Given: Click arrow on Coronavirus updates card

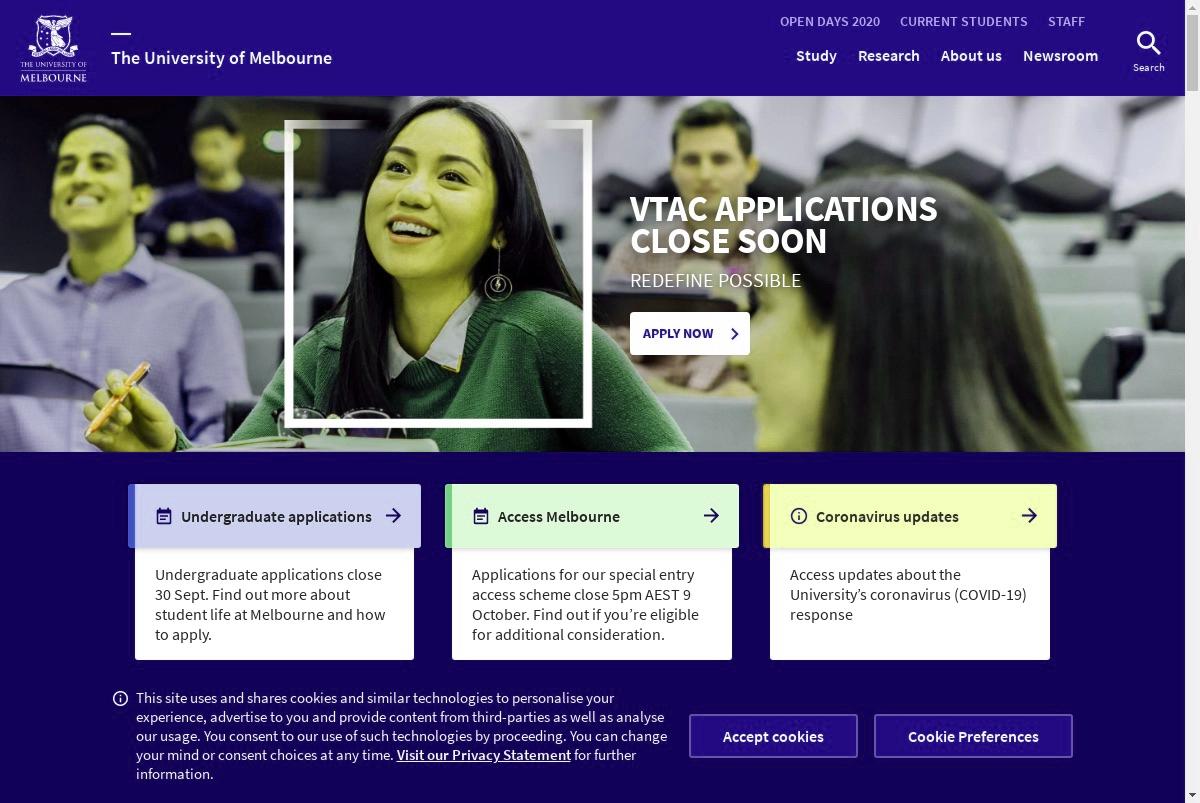Looking at the screenshot, I should click(1029, 516).
